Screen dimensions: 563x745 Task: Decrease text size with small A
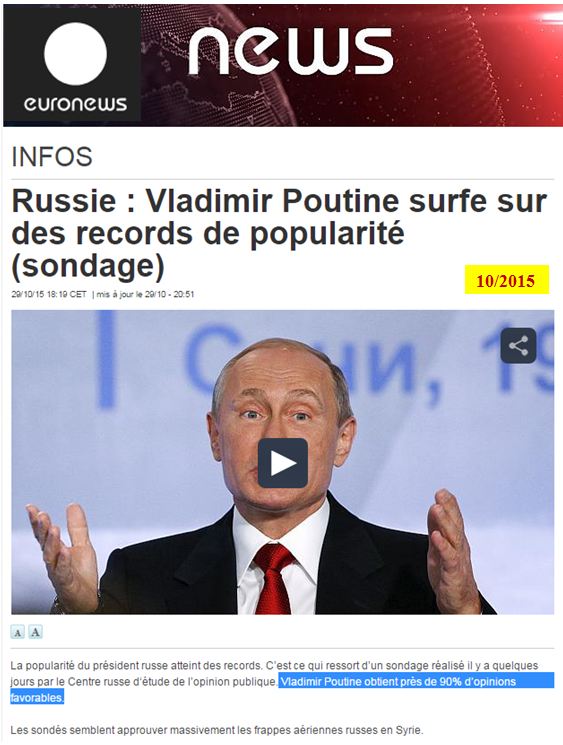click(18, 632)
